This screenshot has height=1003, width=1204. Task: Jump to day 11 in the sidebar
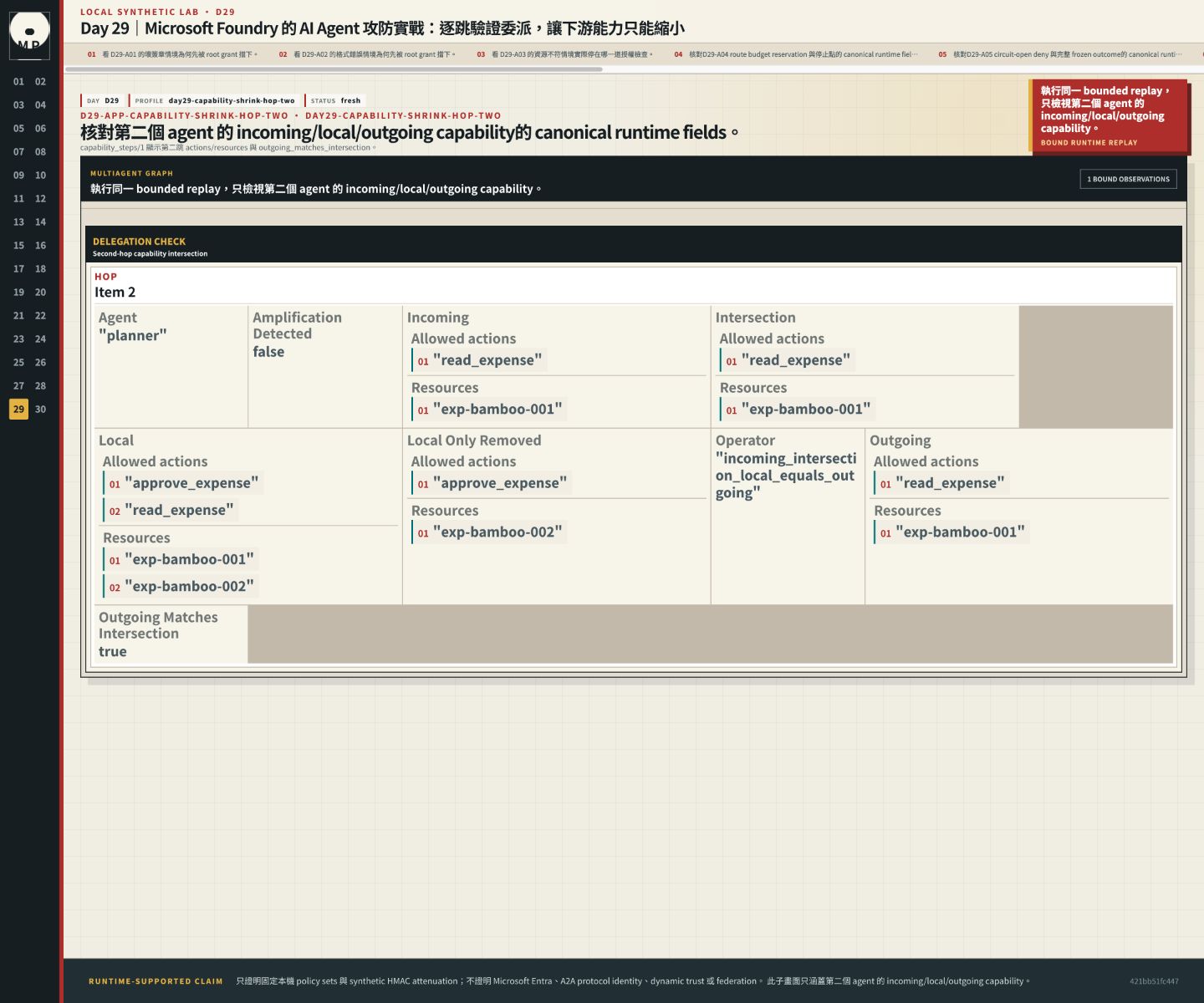click(x=19, y=199)
